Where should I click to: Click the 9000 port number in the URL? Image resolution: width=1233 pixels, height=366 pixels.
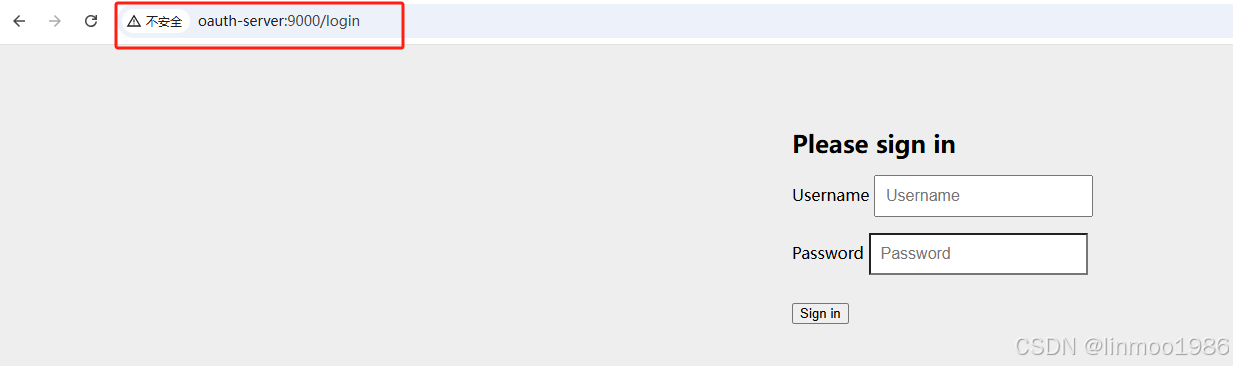pyautogui.click(x=303, y=21)
